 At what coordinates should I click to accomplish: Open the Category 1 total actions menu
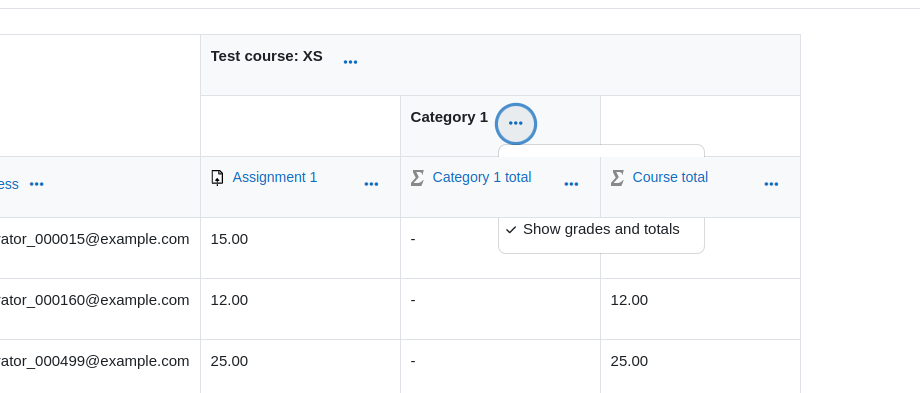tap(571, 184)
